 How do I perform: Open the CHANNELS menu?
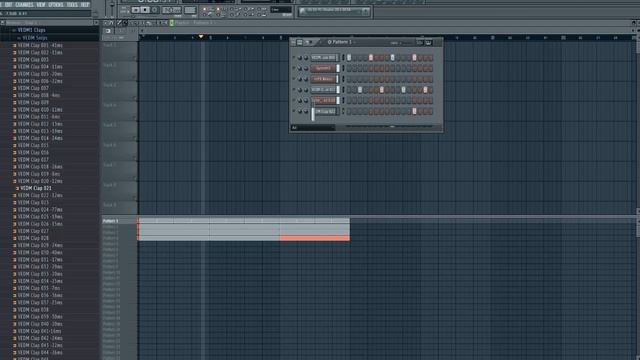[24, 5]
